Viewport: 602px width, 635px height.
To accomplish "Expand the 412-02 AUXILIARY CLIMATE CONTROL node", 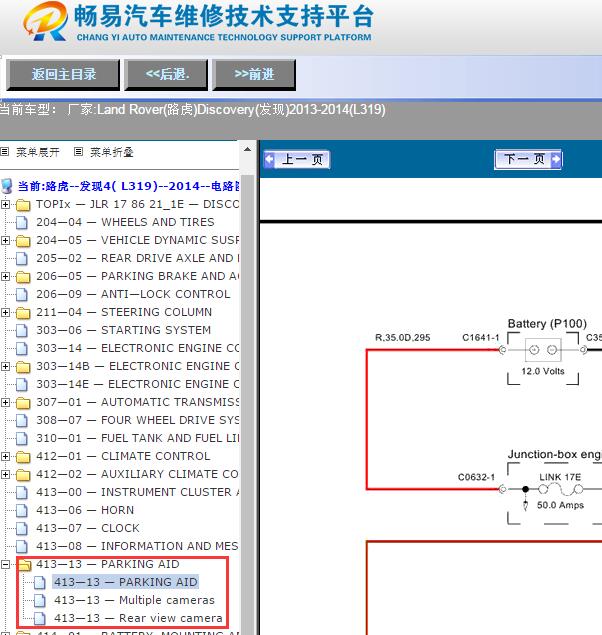I will pyautogui.click(x=5, y=474).
